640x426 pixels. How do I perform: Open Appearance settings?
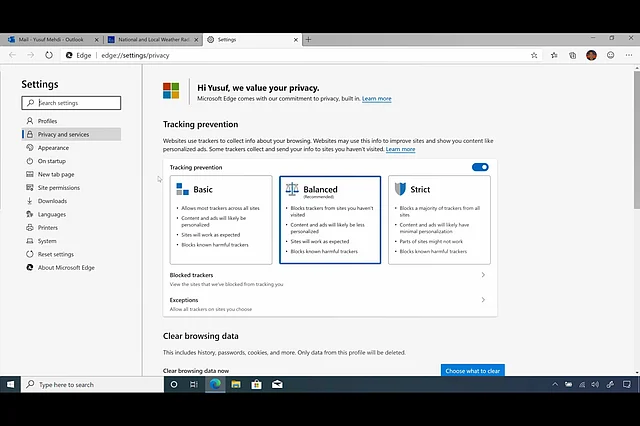coord(71,148)
